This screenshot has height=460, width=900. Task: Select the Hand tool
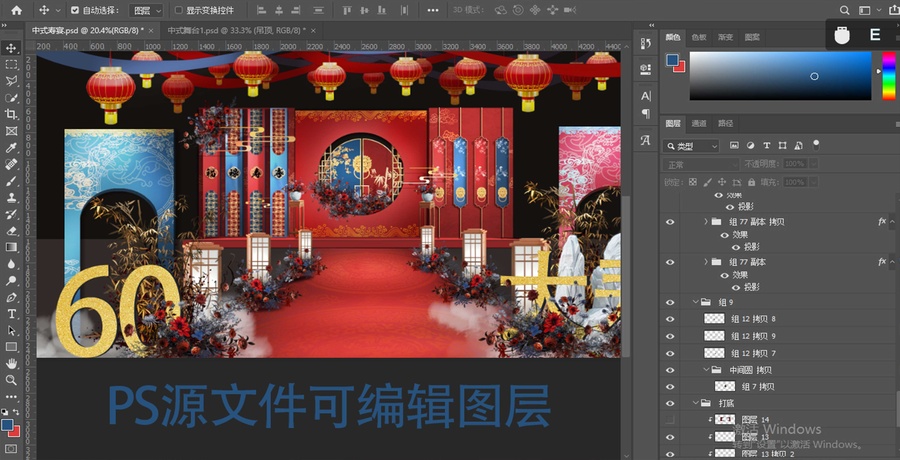[11, 364]
